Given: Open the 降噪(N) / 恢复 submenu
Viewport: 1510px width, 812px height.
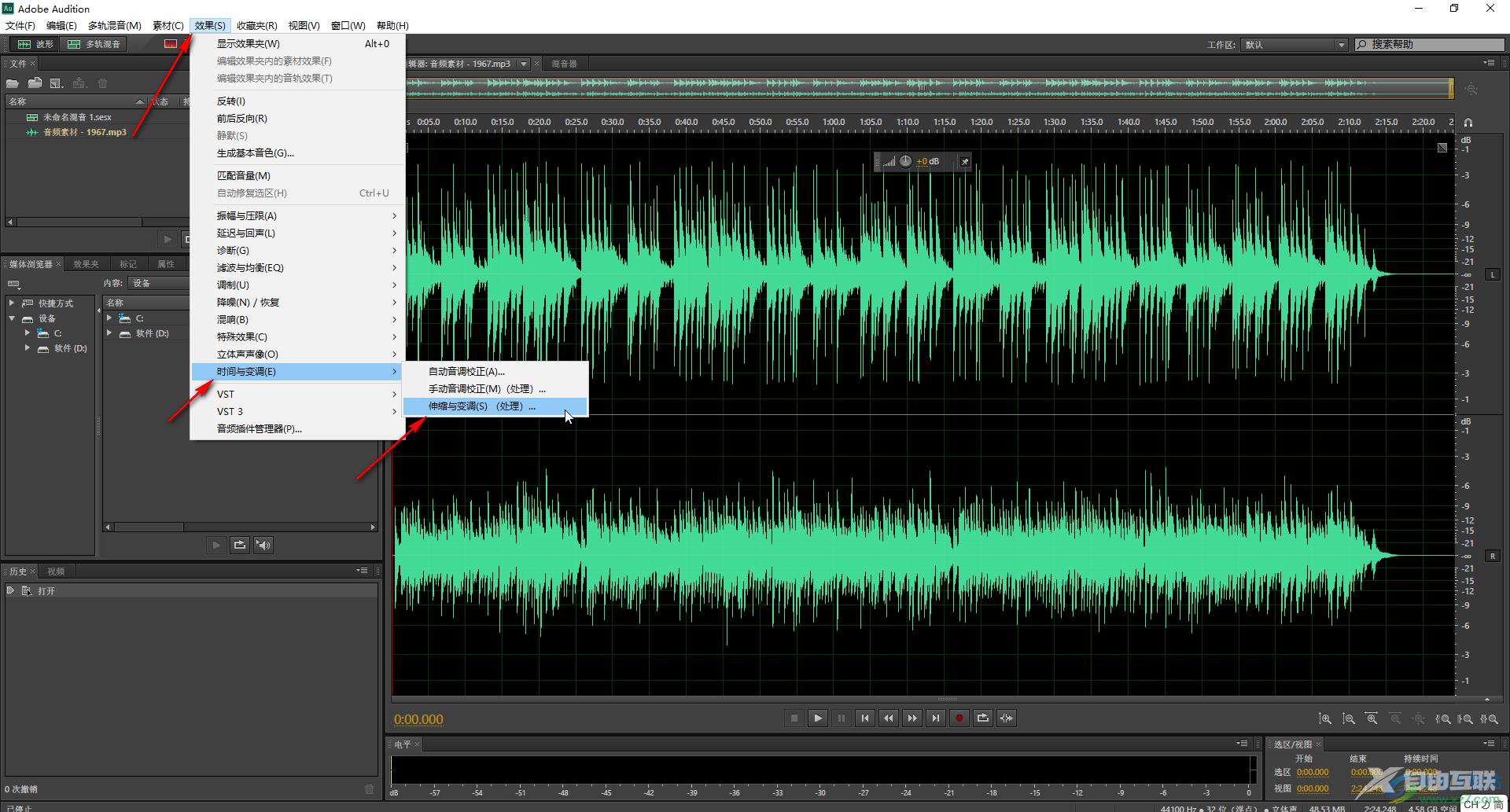Looking at the screenshot, I should [x=298, y=302].
